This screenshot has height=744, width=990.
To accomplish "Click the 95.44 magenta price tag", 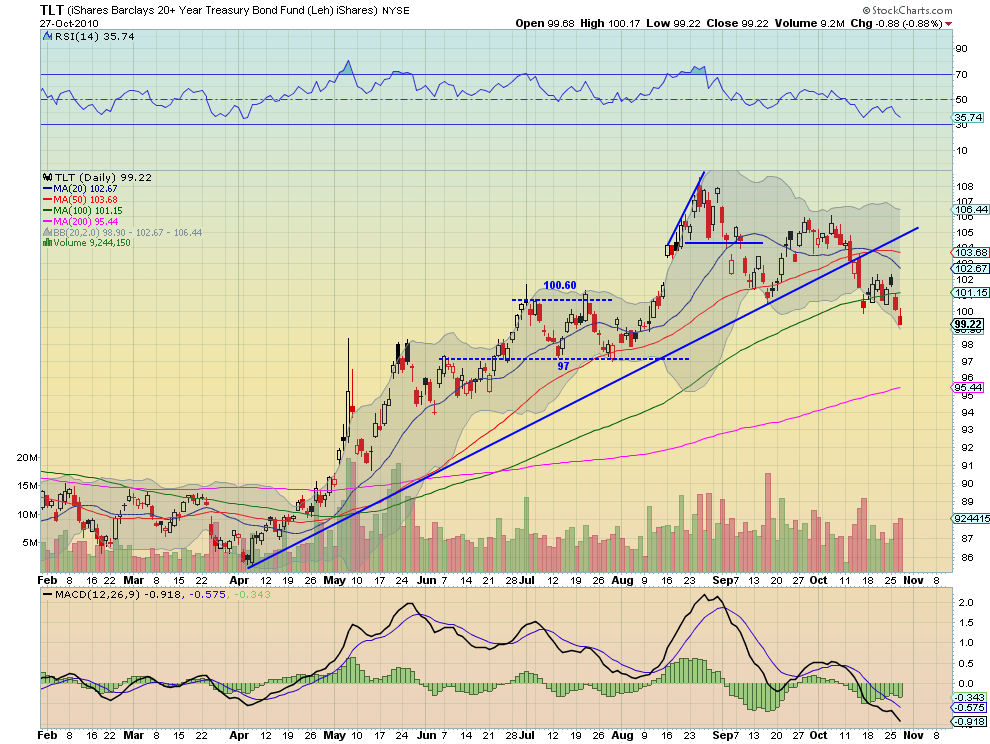I will pos(968,388).
